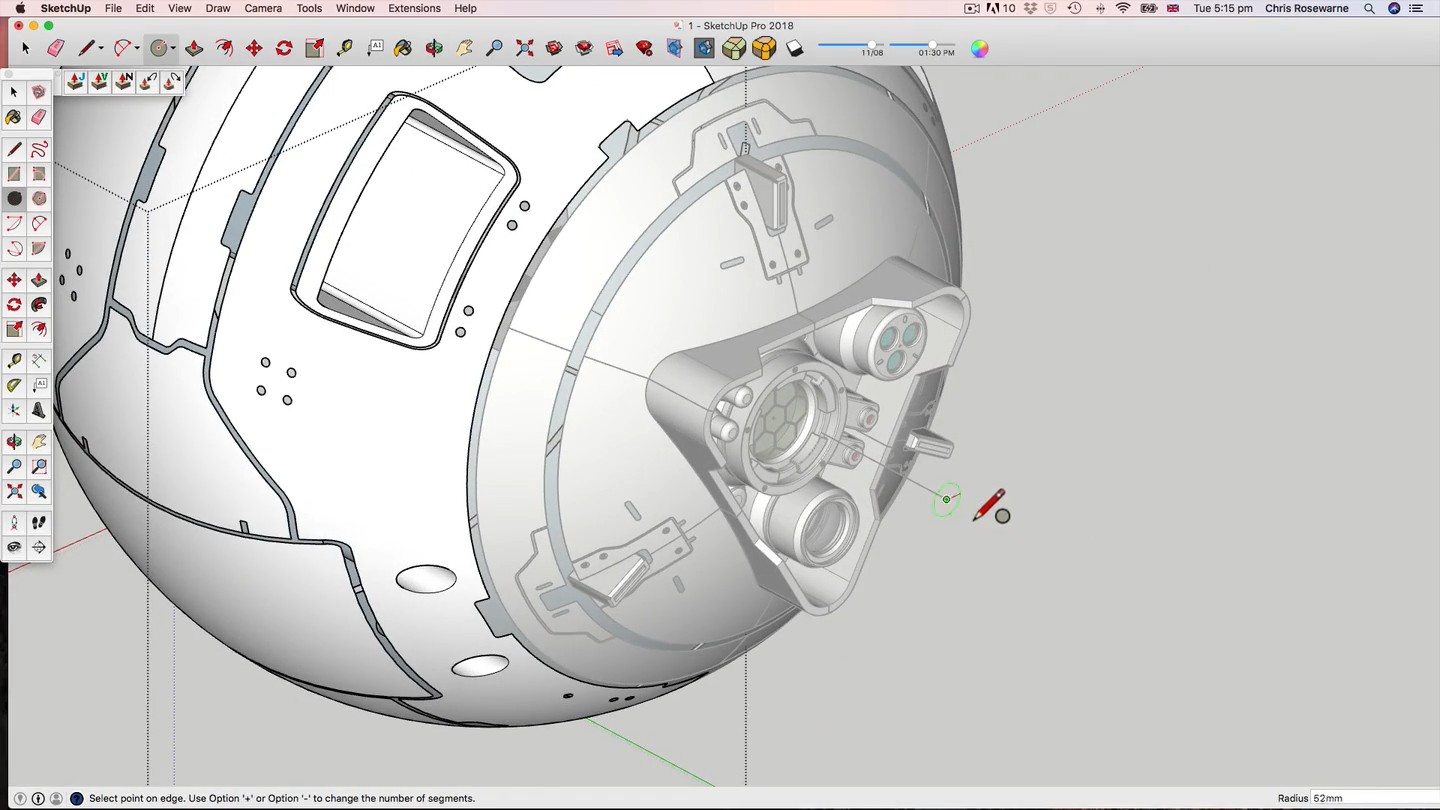Click the shadow time slider handle

pos(932,45)
